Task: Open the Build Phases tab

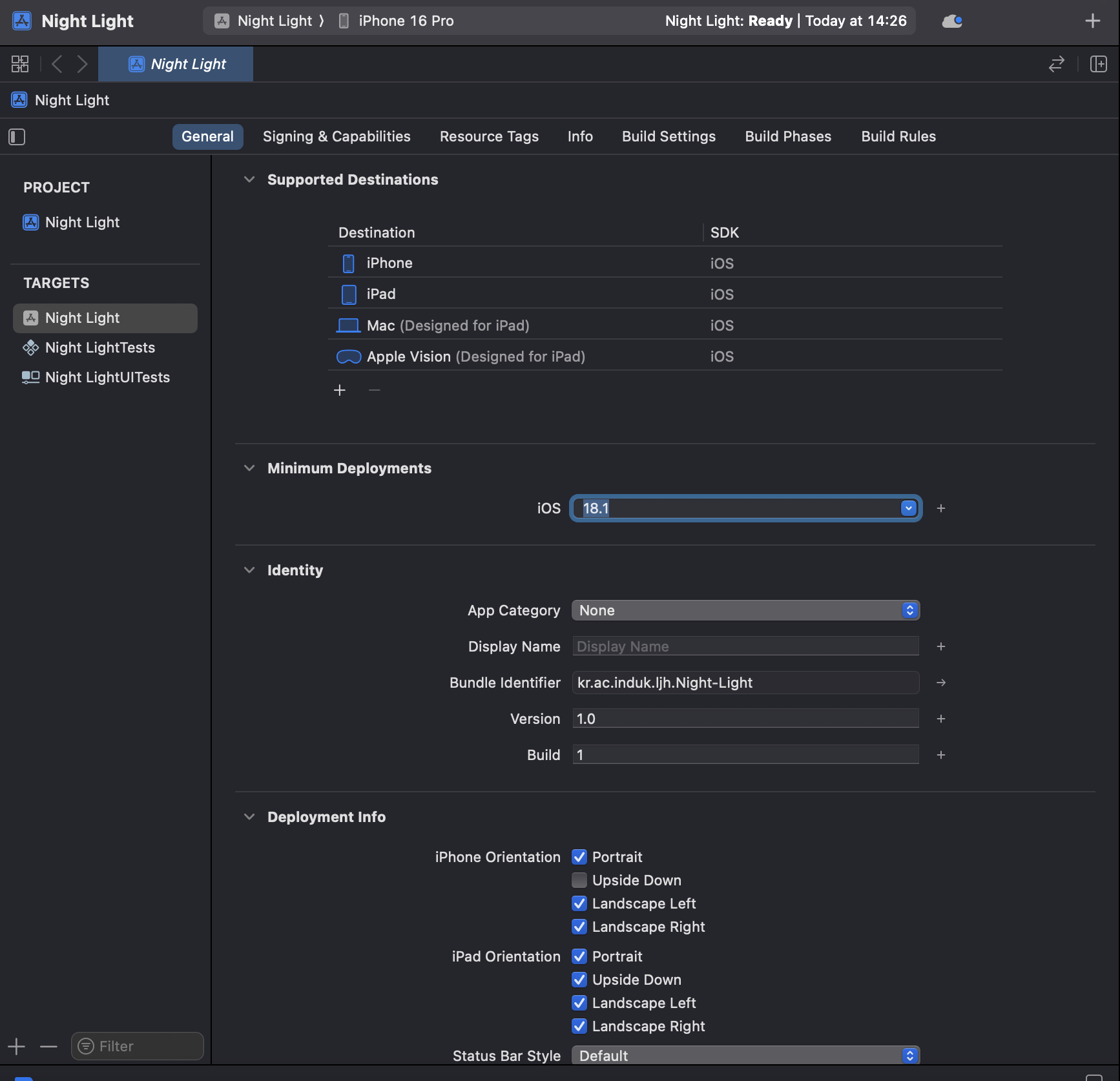Action: tap(788, 137)
